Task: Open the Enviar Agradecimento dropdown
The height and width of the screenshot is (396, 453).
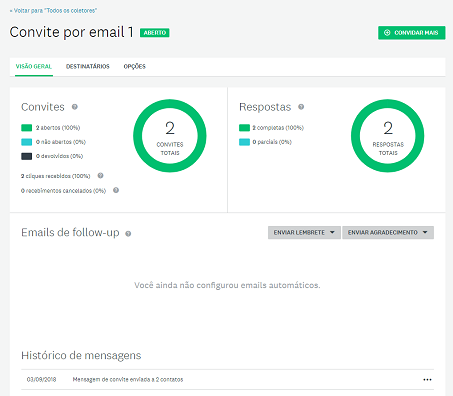Action: [388, 232]
